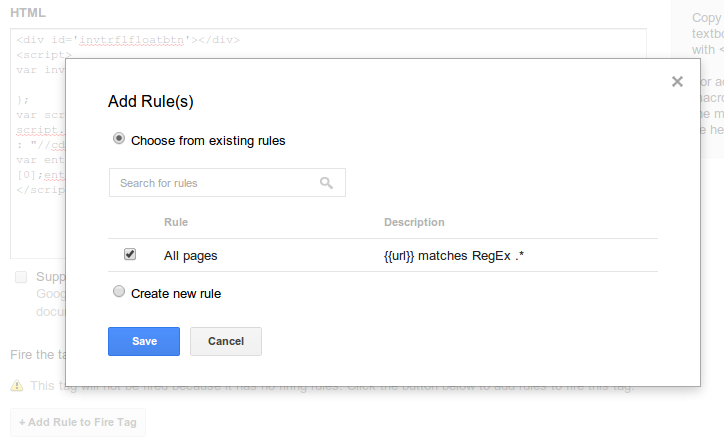Click the {{url}} matches RegEx description
The width and height of the screenshot is (724, 439).
tap(454, 256)
